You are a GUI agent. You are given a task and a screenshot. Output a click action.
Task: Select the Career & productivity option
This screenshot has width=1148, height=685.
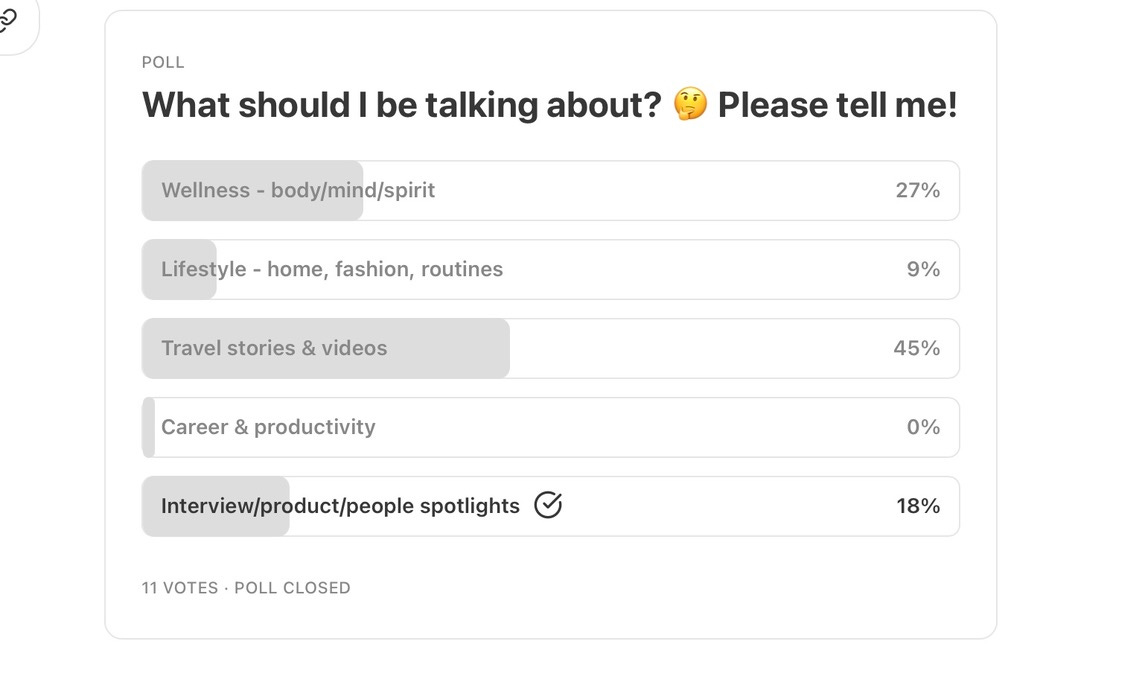point(551,427)
